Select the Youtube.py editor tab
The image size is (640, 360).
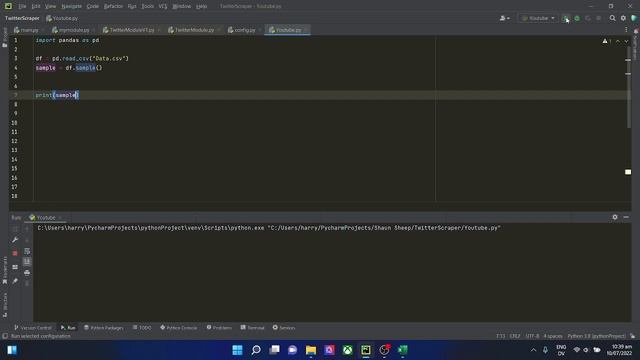[x=286, y=30]
